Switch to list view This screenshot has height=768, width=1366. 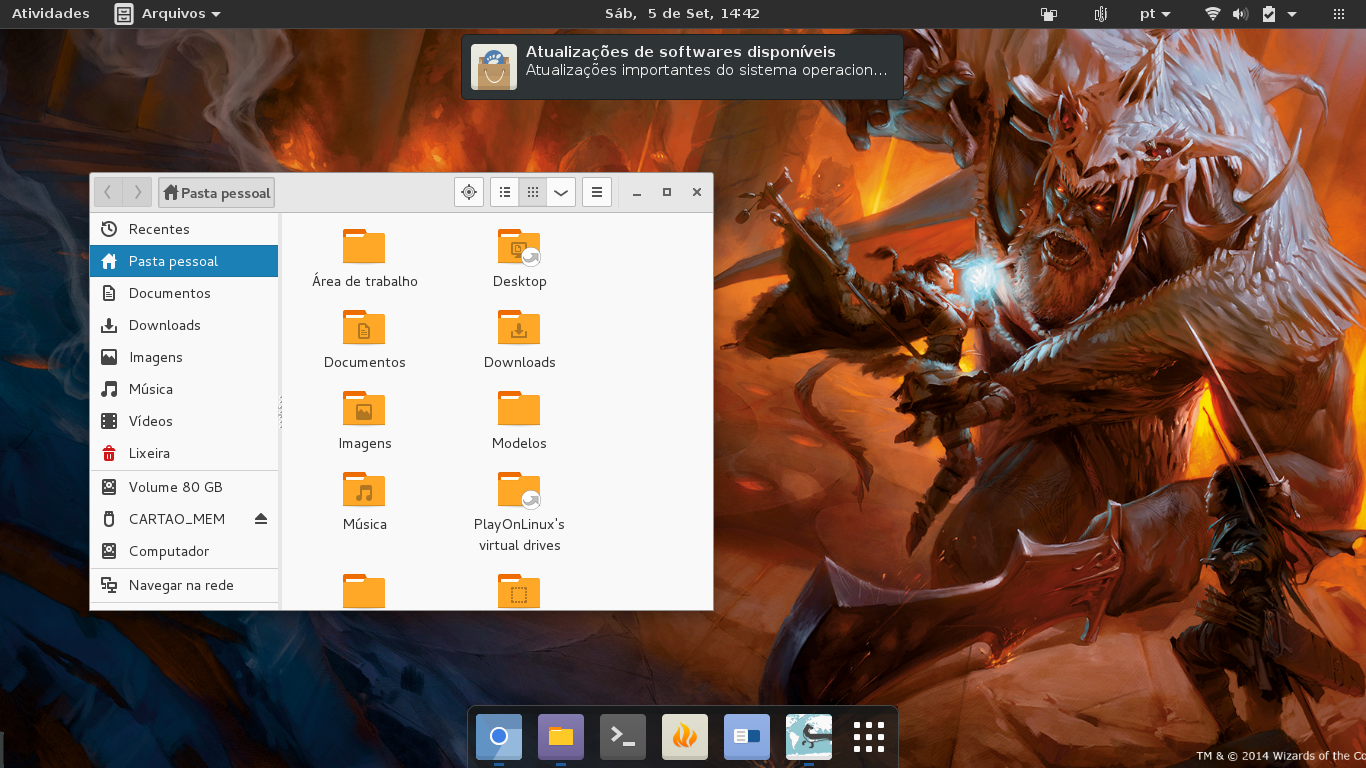click(x=505, y=192)
